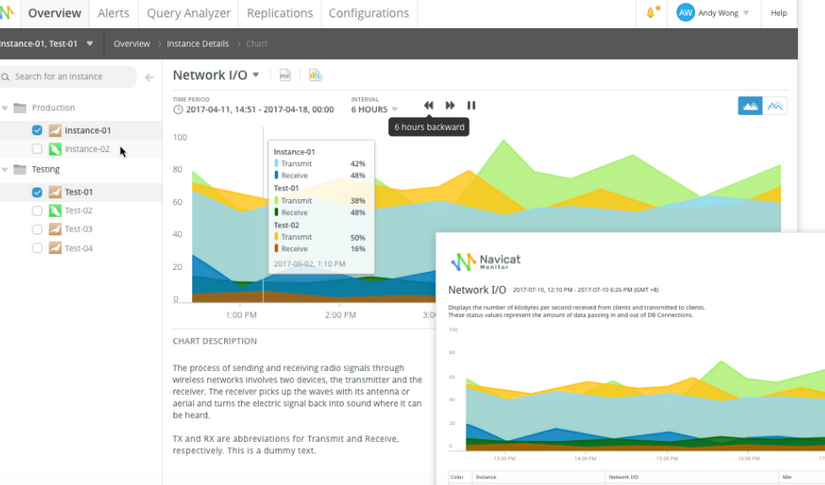The height and width of the screenshot is (485, 825).
Task: Click the Test-03 status icon
Action: pyautogui.click(x=55, y=229)
